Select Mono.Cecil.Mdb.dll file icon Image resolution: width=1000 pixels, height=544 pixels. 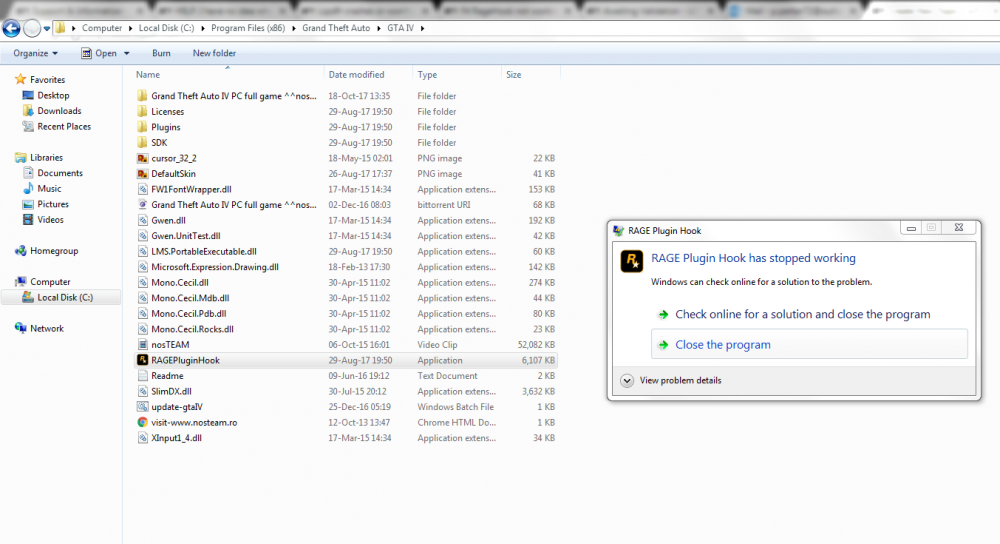142,298
